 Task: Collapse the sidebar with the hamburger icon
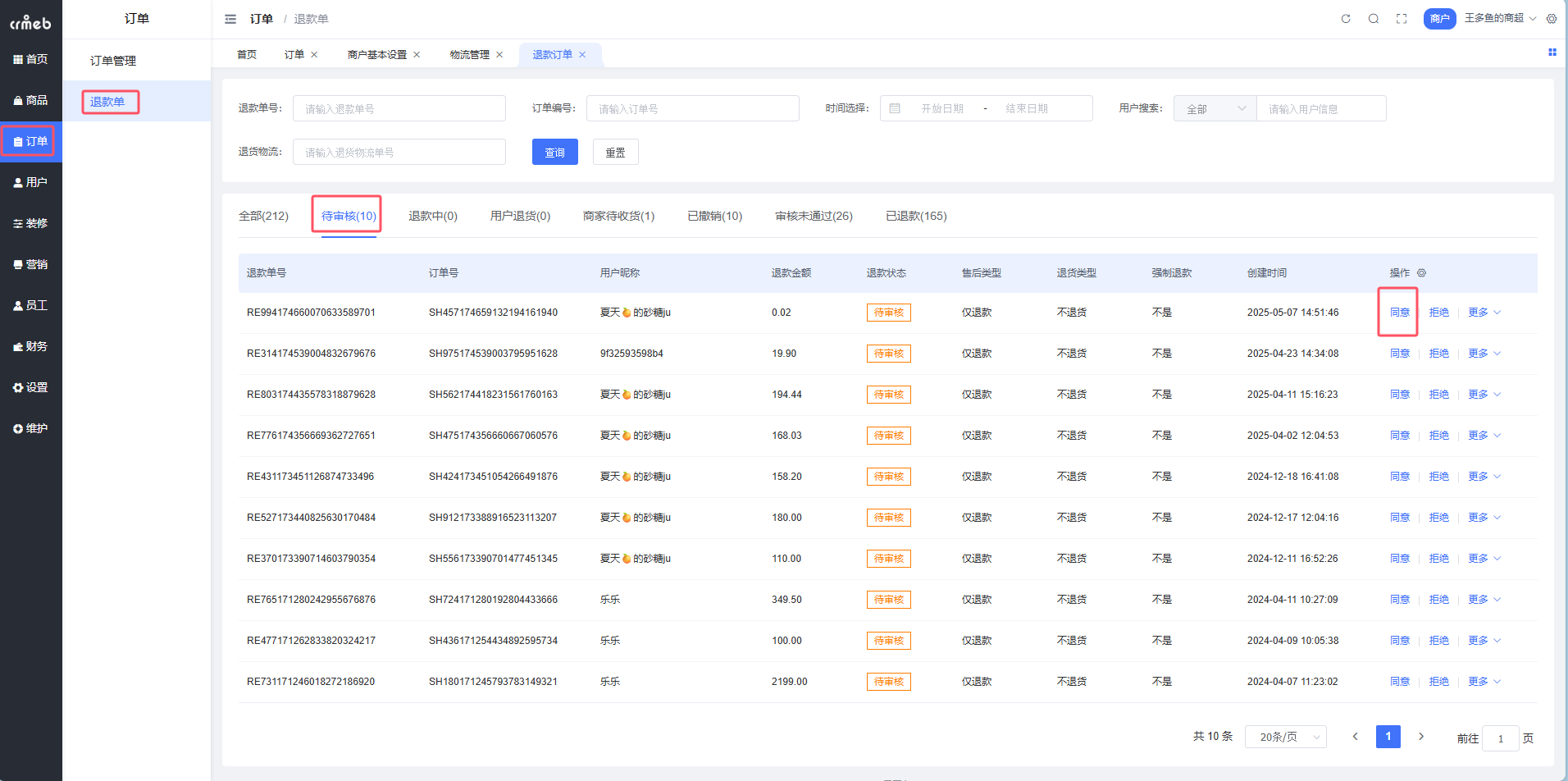point(230,19)
